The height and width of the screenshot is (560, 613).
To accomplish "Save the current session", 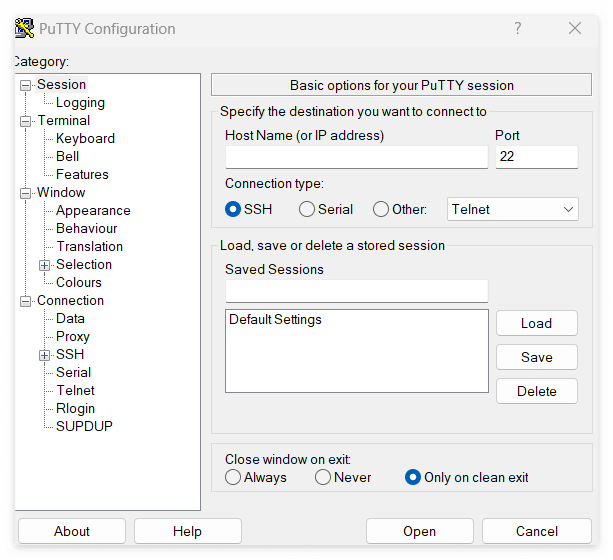I will (x=536, y=357).
